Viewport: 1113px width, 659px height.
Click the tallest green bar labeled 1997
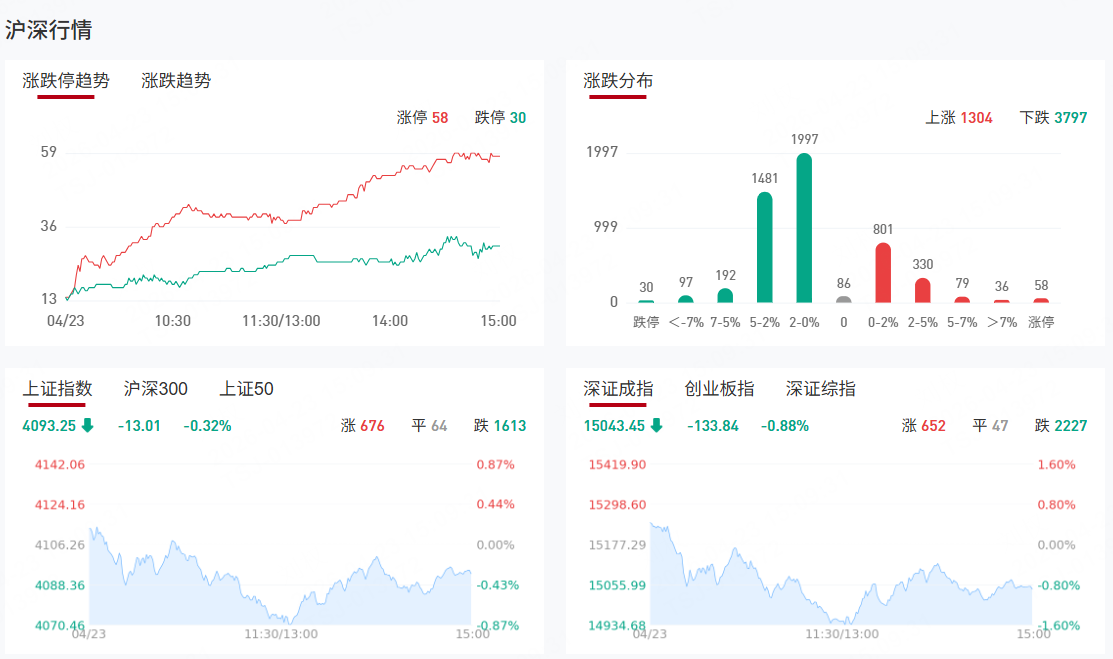[804, 228]
